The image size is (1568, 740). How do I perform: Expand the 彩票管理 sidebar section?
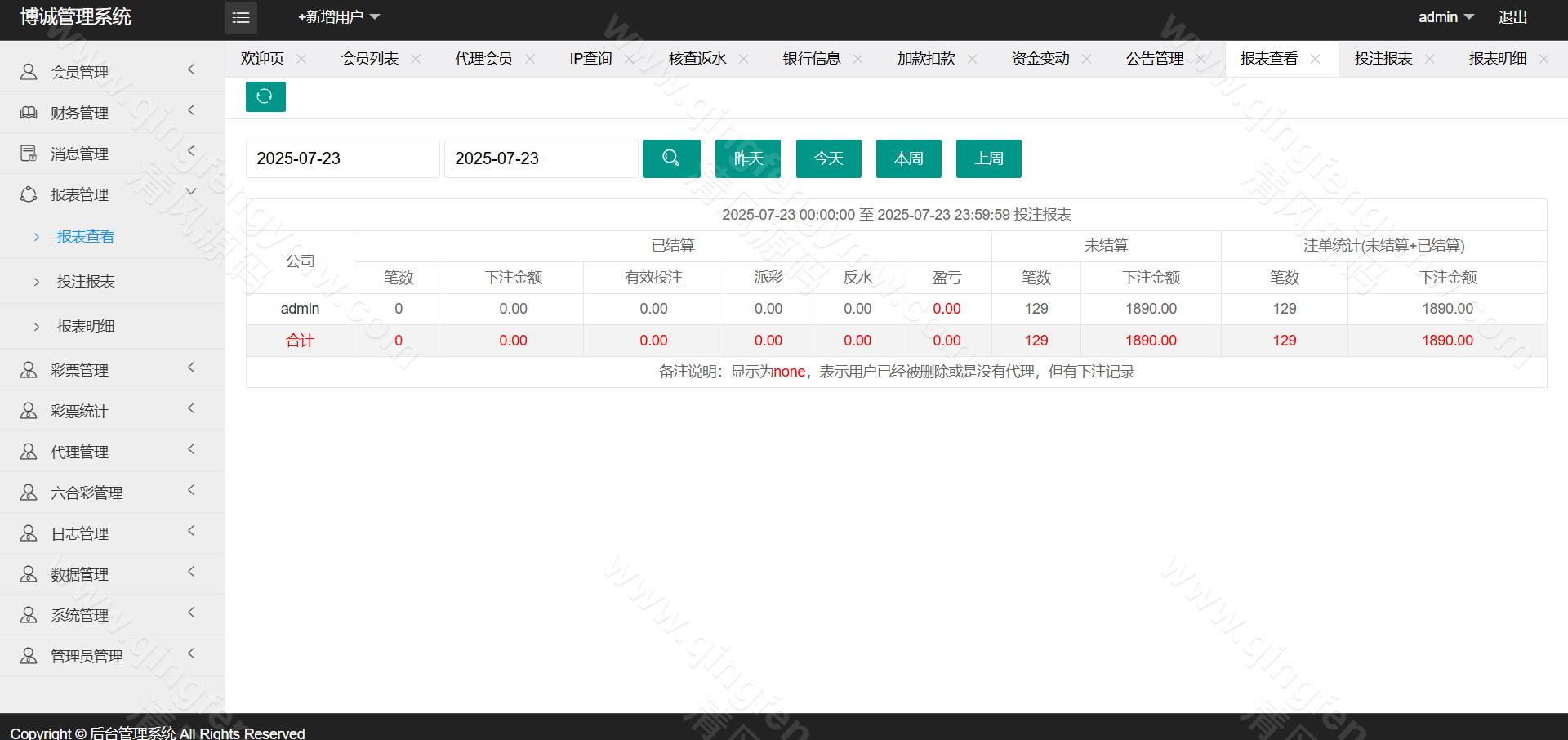pyautogui.click(x=79, y=370)
